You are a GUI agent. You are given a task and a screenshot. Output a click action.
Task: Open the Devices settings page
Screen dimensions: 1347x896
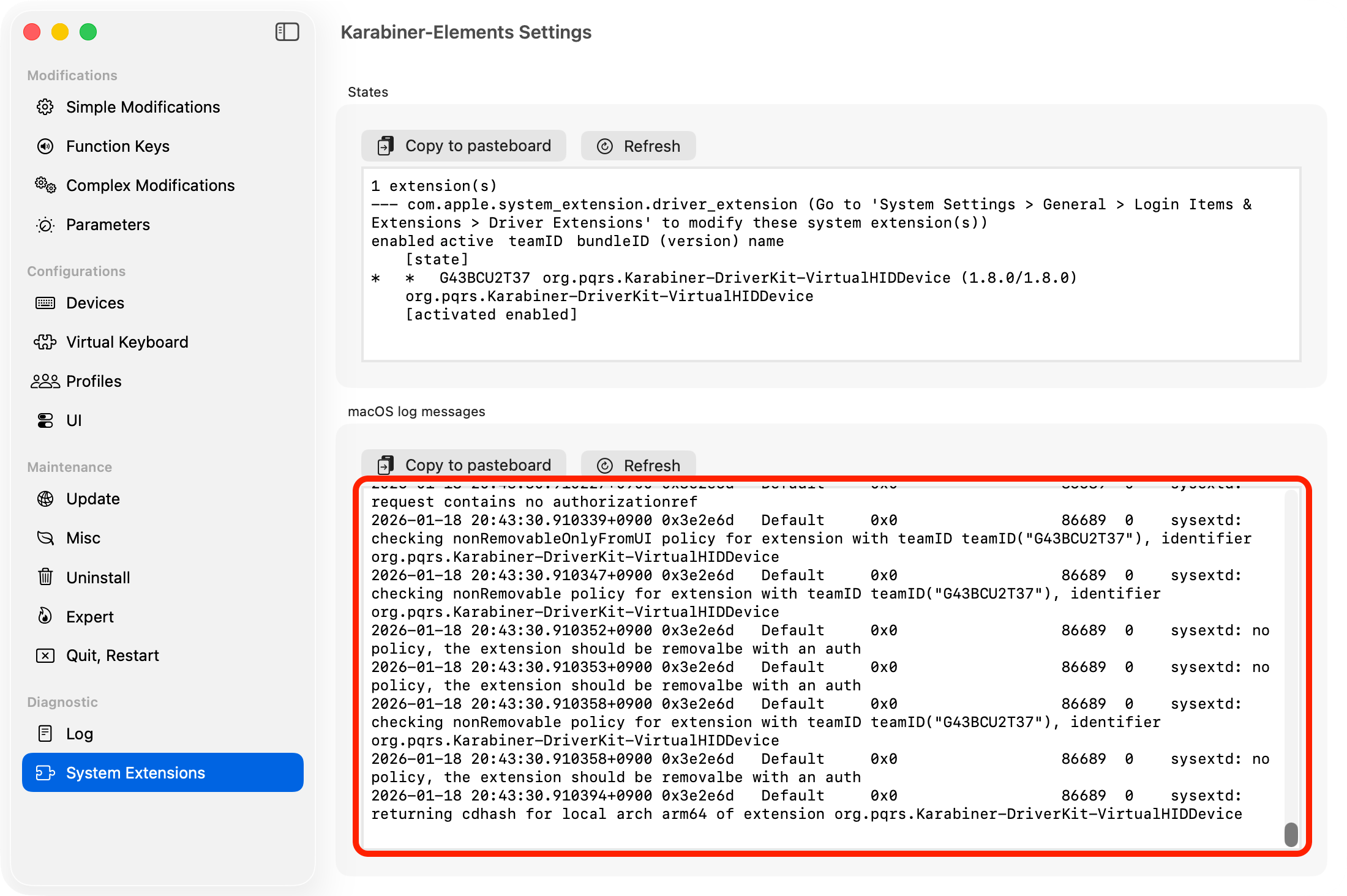click(x=95, y=303)
